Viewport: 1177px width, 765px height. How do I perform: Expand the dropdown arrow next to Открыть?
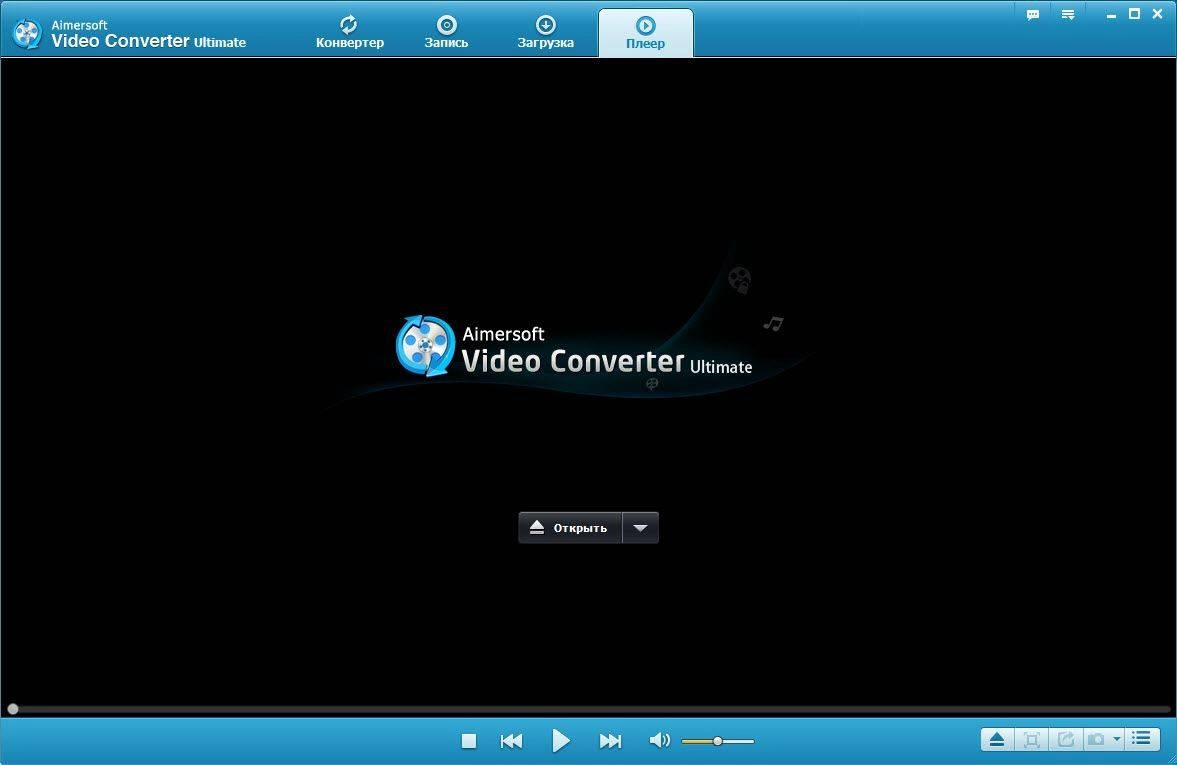pos(640,528)
